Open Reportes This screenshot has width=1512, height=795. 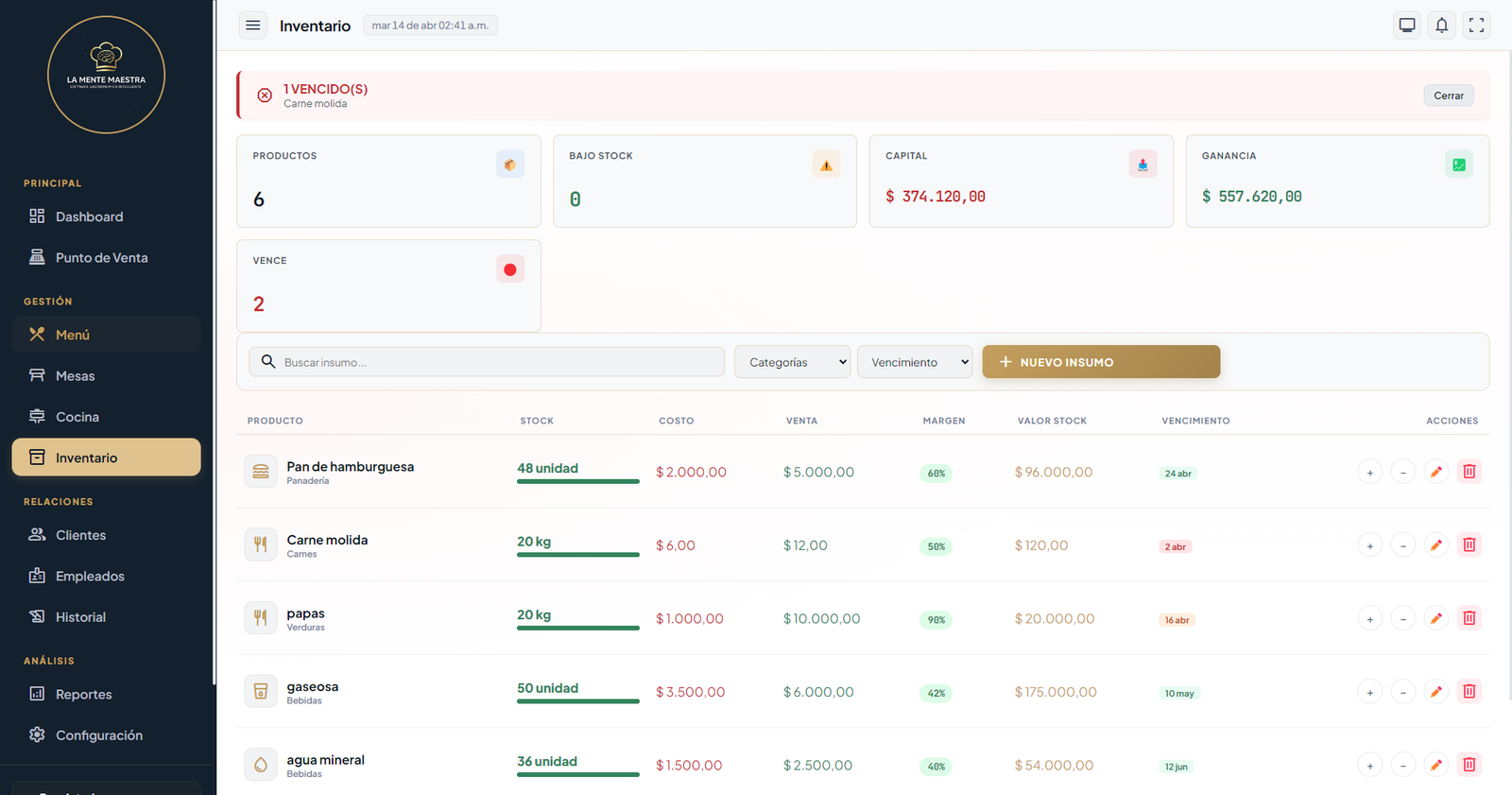click(x=106, y=694)
